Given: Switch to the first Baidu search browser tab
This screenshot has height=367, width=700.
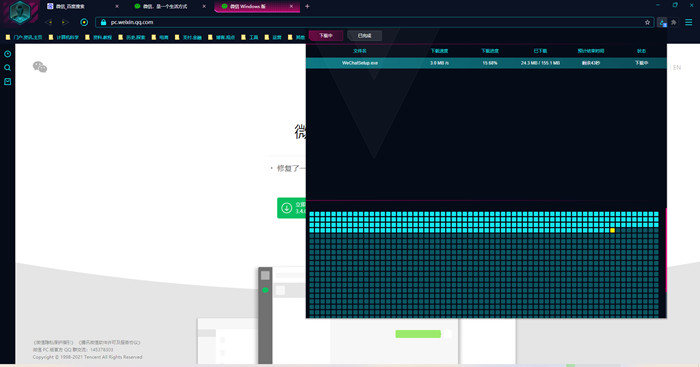Looking at the screenshot, I should coord(83,6).
